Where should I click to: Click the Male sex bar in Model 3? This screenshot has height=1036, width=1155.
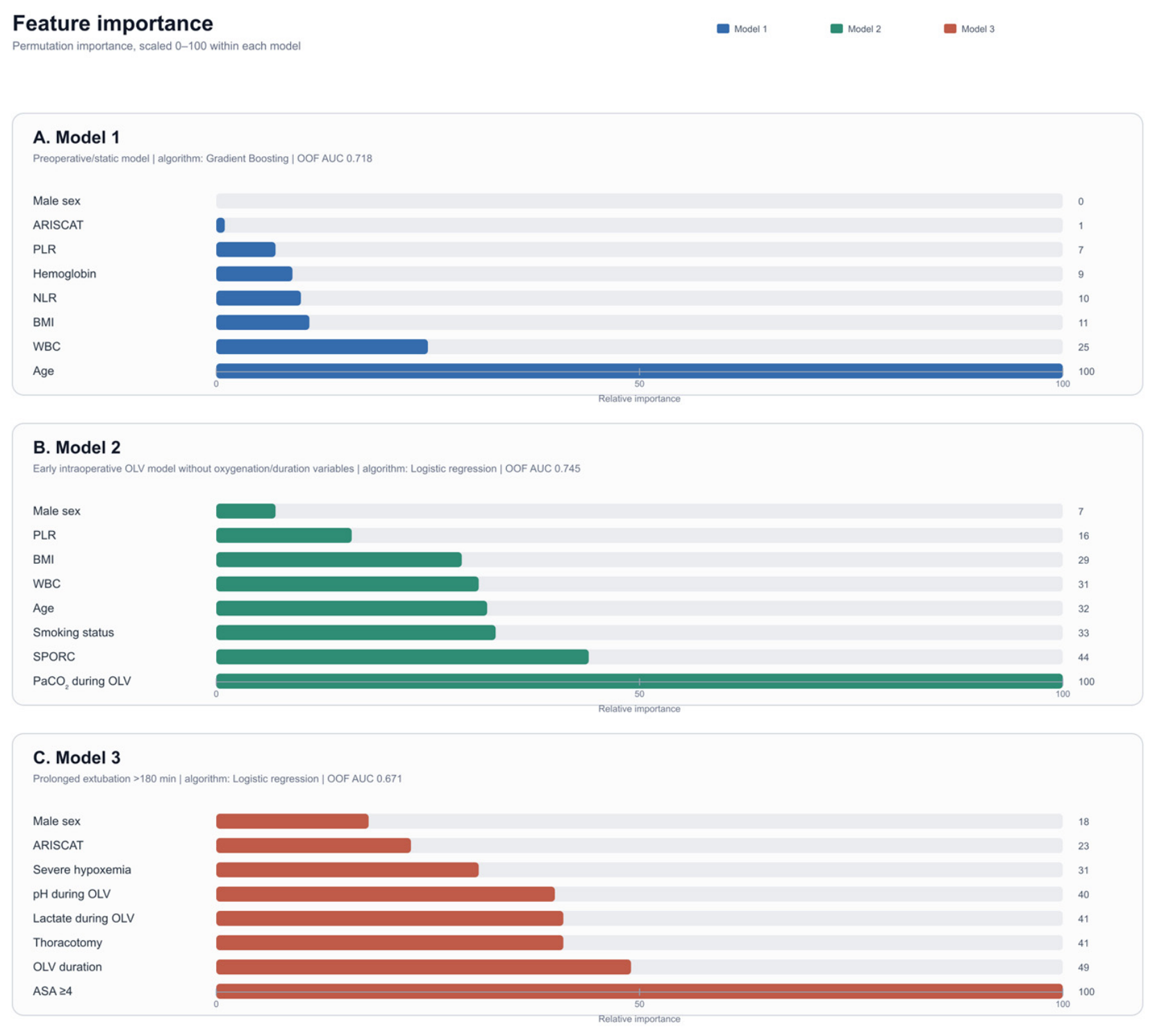292,821
